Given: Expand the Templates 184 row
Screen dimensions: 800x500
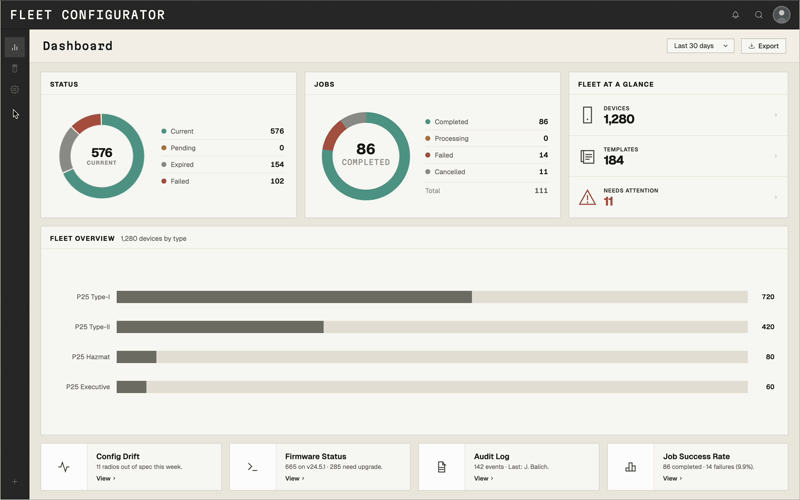Looking at the screenshot, I should pyautogui.click(x=678, y=156).
